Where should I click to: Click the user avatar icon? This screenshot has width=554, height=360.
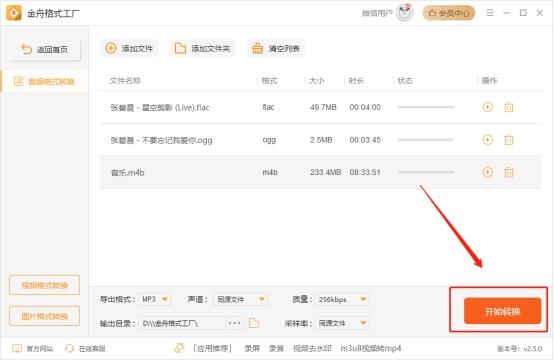pyautogui.click(x=405, y=13)
